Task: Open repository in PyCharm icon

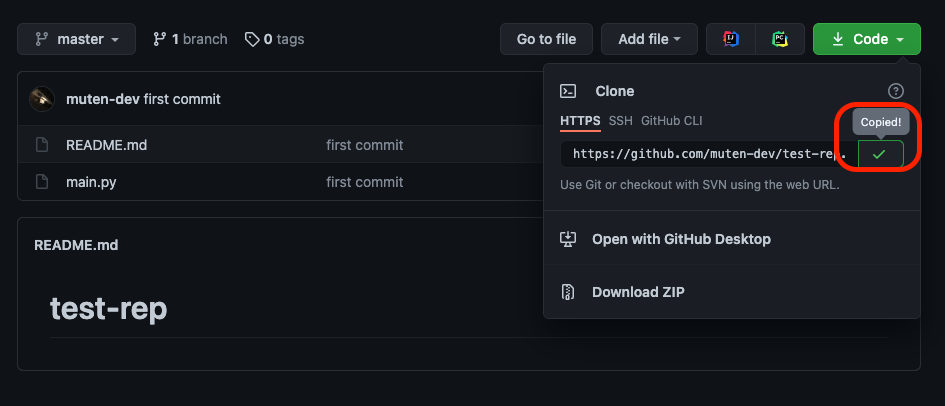Action: (x=780, y=39)
